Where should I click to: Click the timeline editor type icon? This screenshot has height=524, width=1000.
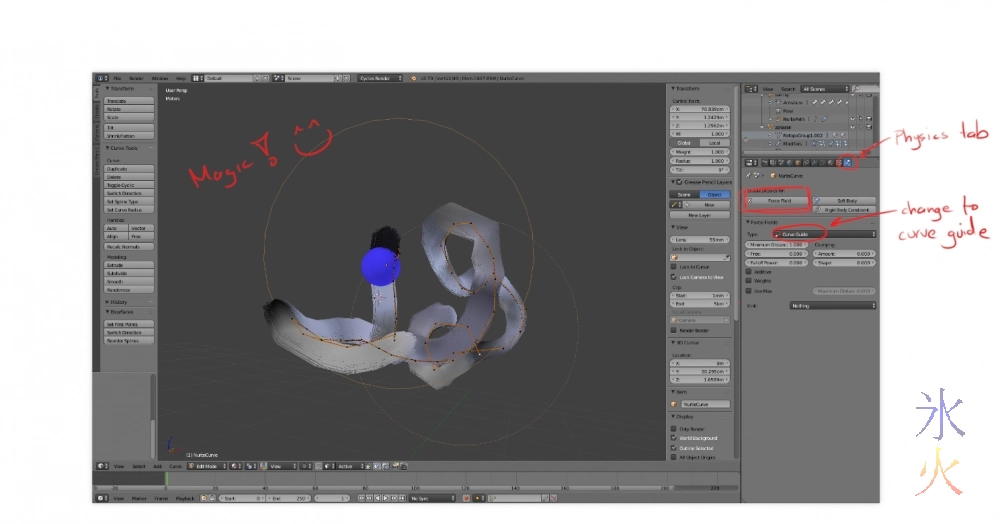coord(102,497)
